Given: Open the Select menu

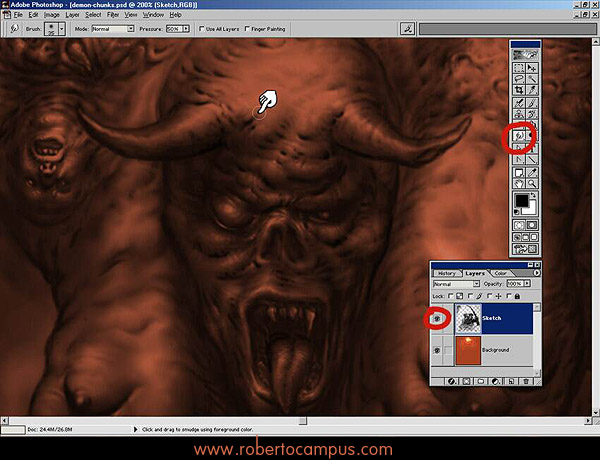Looking at the screenshot, I should pos(93,15).
